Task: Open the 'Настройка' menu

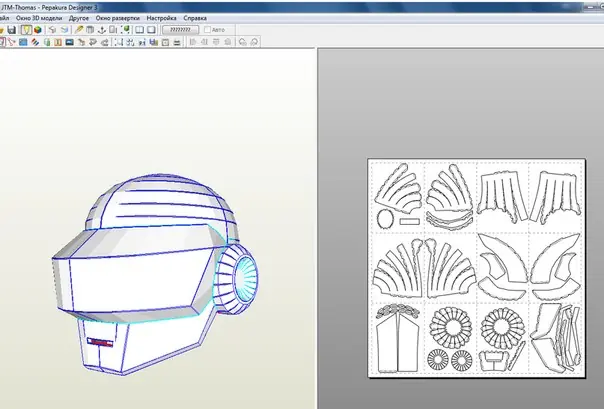Action: [161, 18]
